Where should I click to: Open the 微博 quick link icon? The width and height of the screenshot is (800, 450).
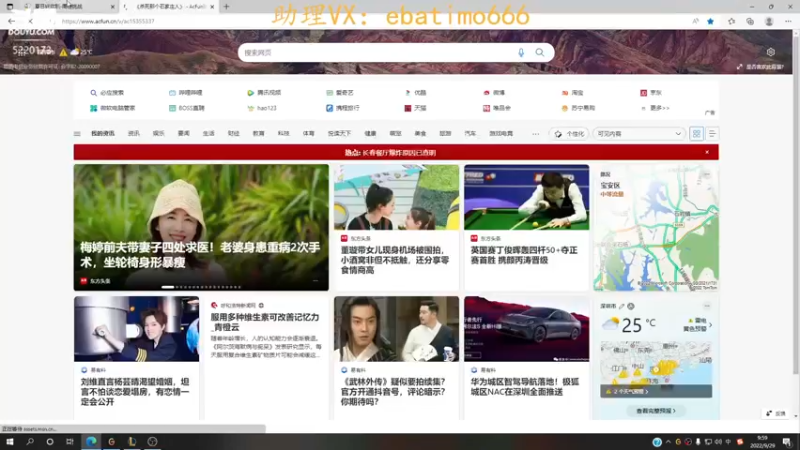point(486,93)
